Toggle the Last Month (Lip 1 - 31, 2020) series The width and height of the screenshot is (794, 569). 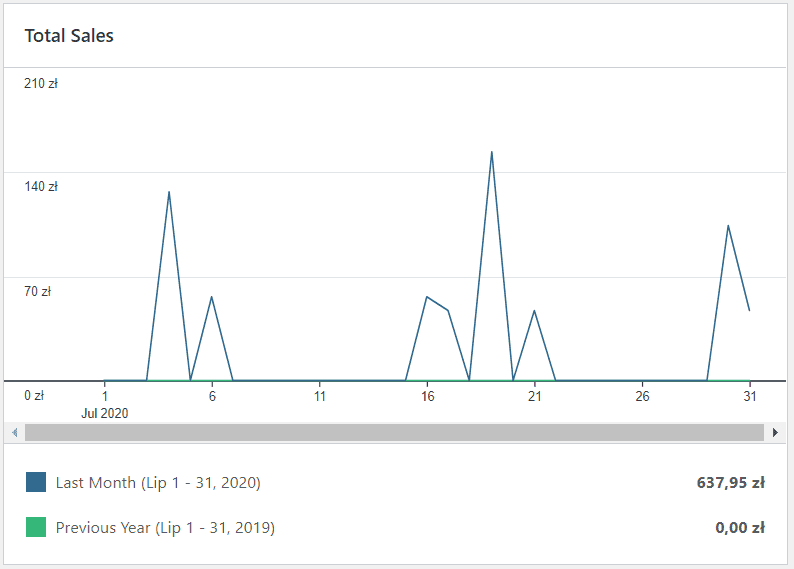pyautogui.click(x=158, y=483)
